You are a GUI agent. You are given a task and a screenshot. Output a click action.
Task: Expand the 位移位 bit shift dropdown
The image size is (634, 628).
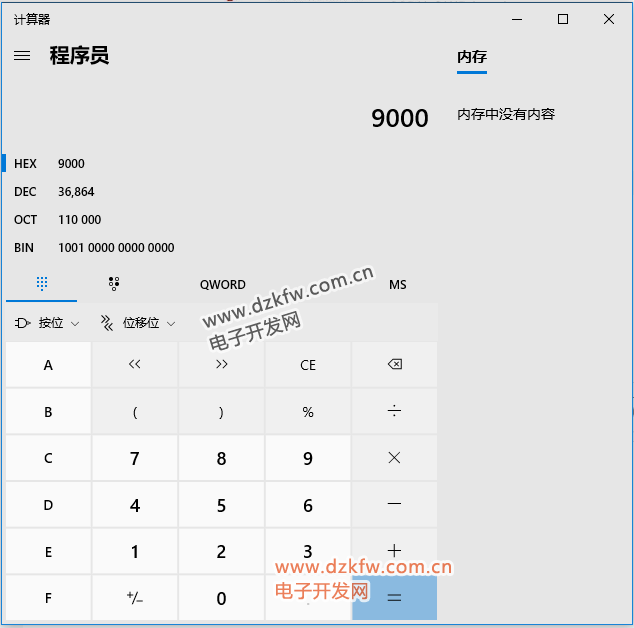tap(138, 323)
